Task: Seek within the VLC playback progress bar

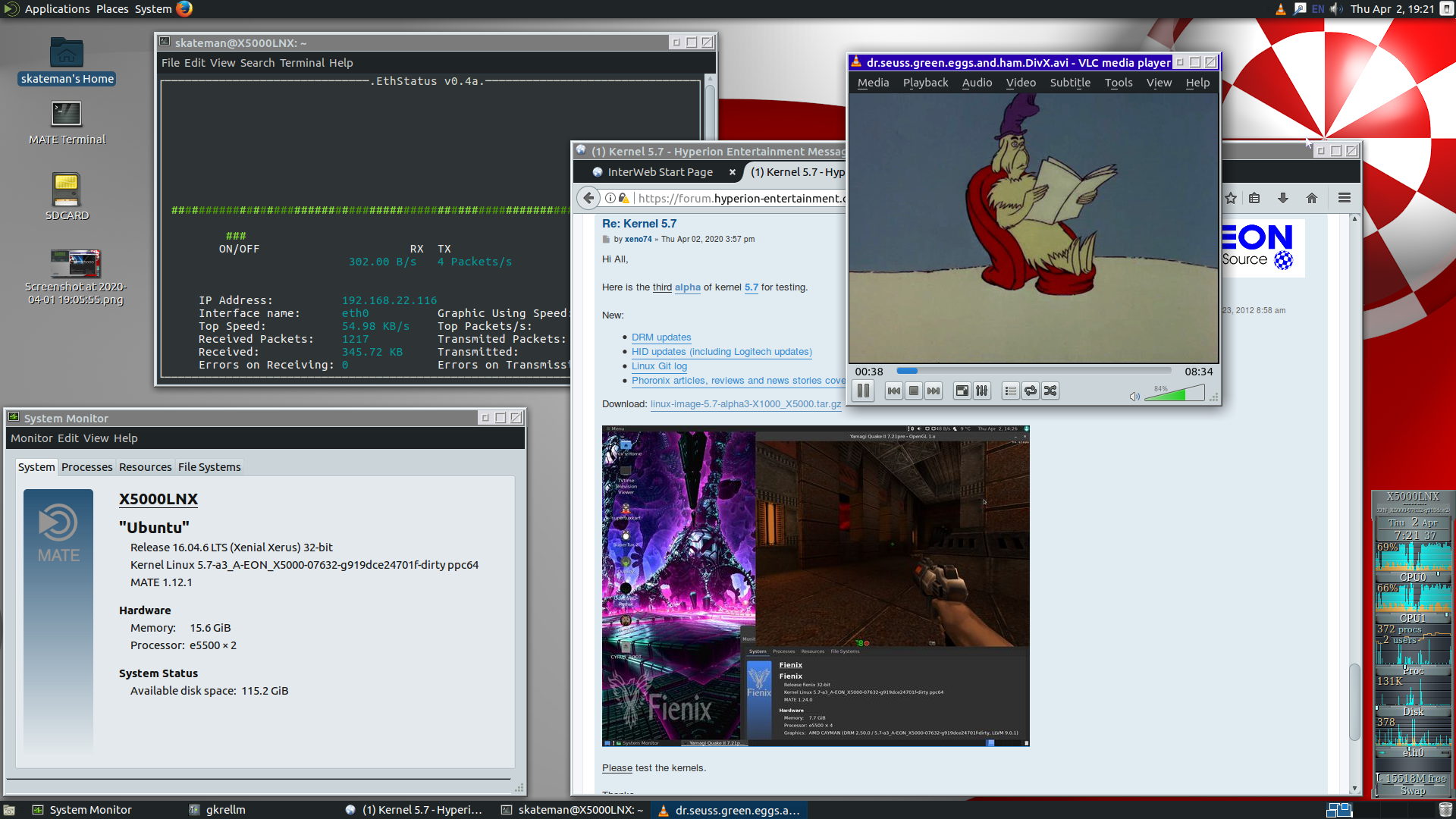Action: [1034, 372]
